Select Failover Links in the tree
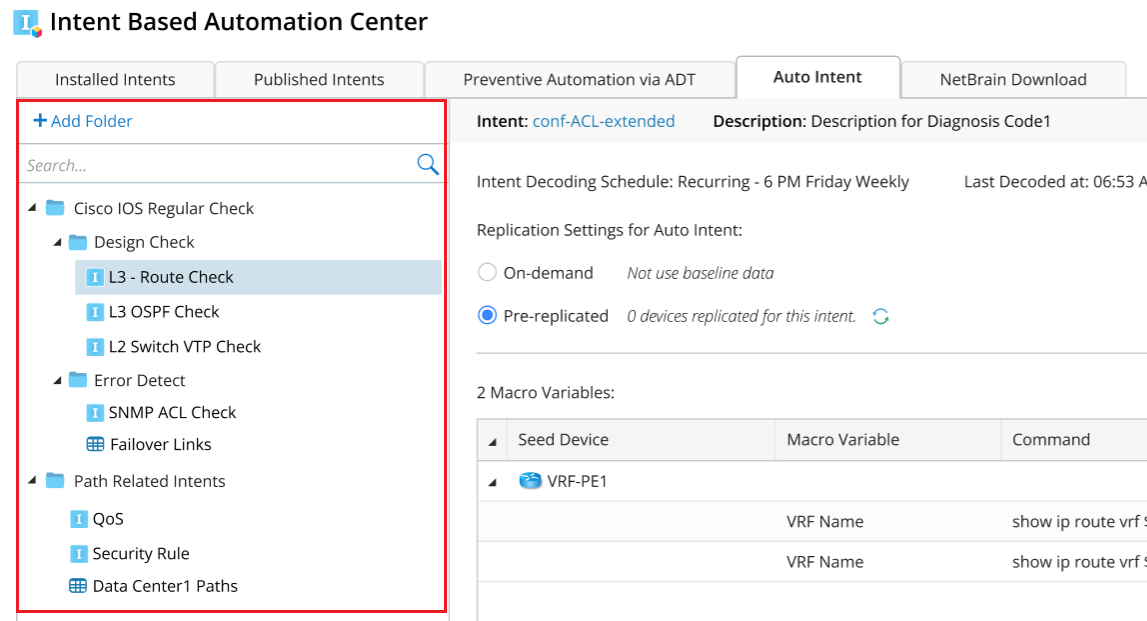The width and height of the screenshot is (1147, 621). [x=160, y=444]
